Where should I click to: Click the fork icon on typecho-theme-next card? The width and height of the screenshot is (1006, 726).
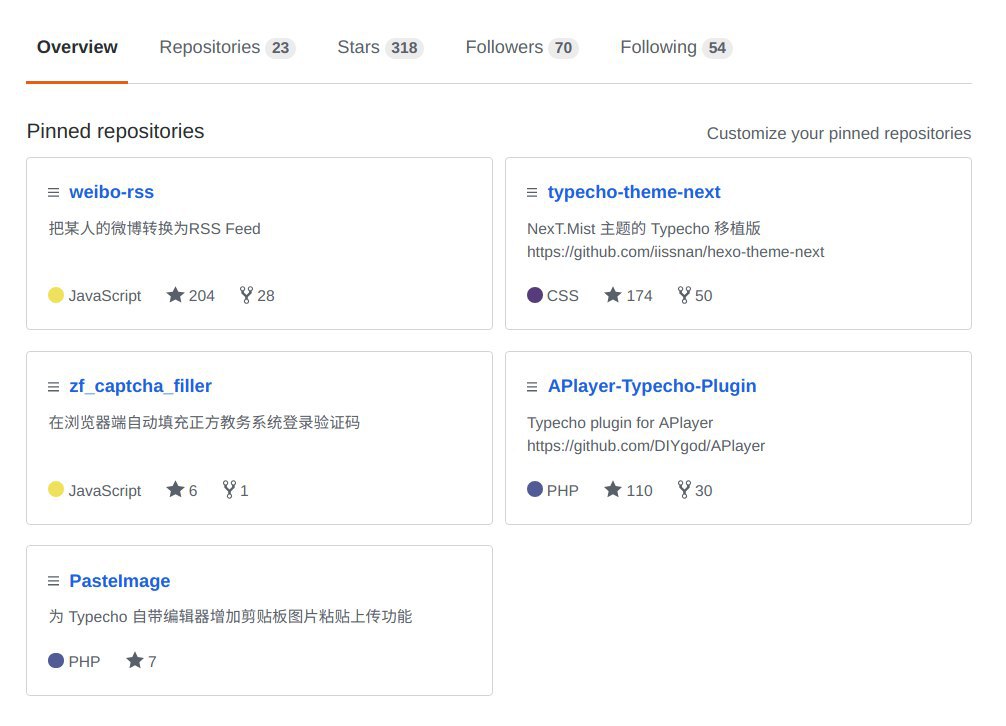[x=684, y=295]
